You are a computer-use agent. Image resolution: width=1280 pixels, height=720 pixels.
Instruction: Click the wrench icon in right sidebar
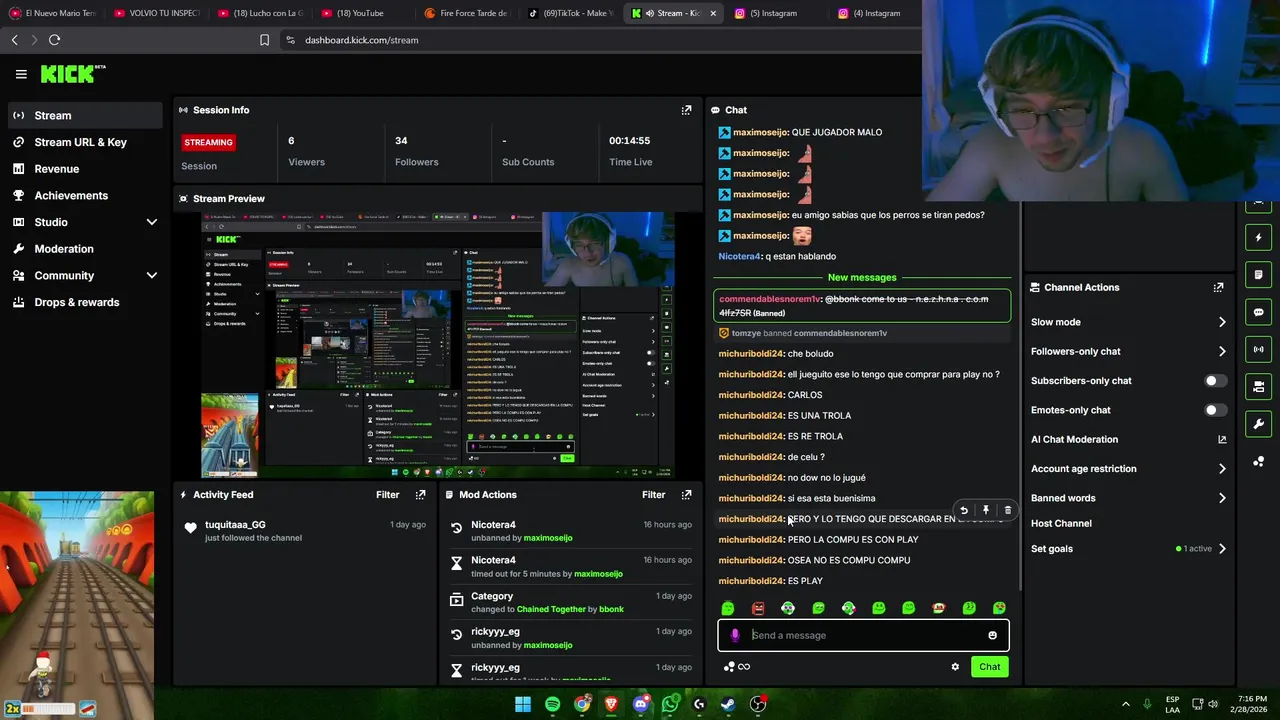click(x=1258, y=424)
